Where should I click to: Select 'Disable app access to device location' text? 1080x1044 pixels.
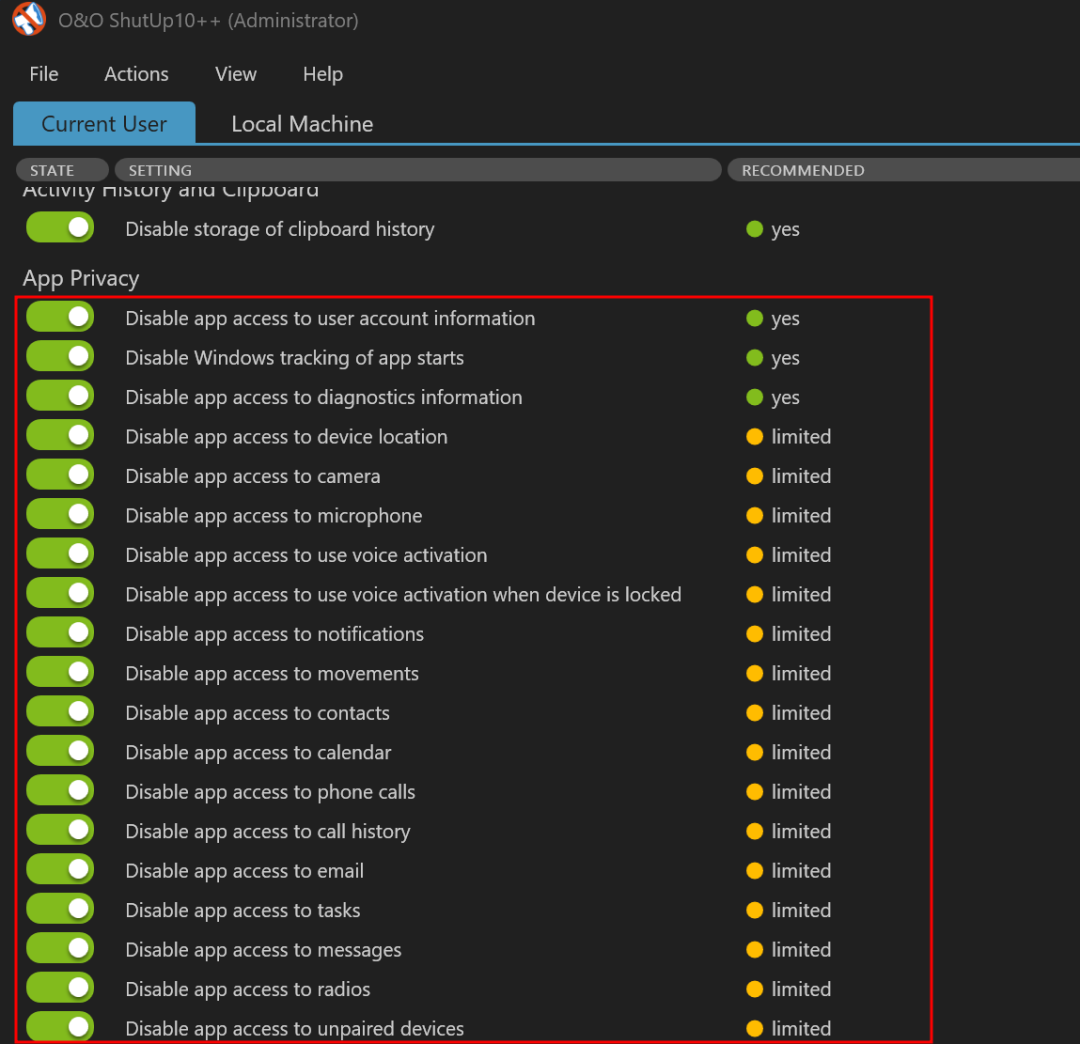tap(287, 437)
